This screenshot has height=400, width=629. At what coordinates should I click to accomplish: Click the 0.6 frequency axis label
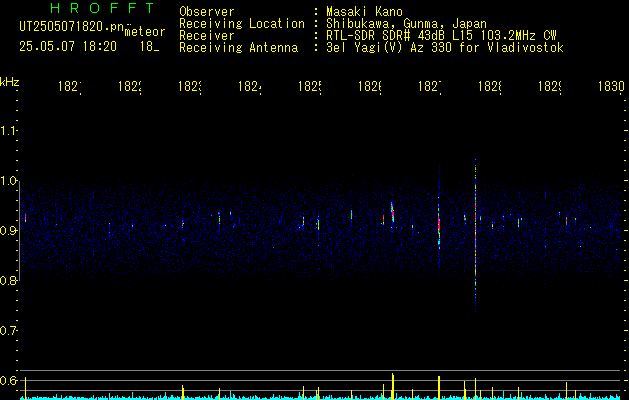point(8,380)
